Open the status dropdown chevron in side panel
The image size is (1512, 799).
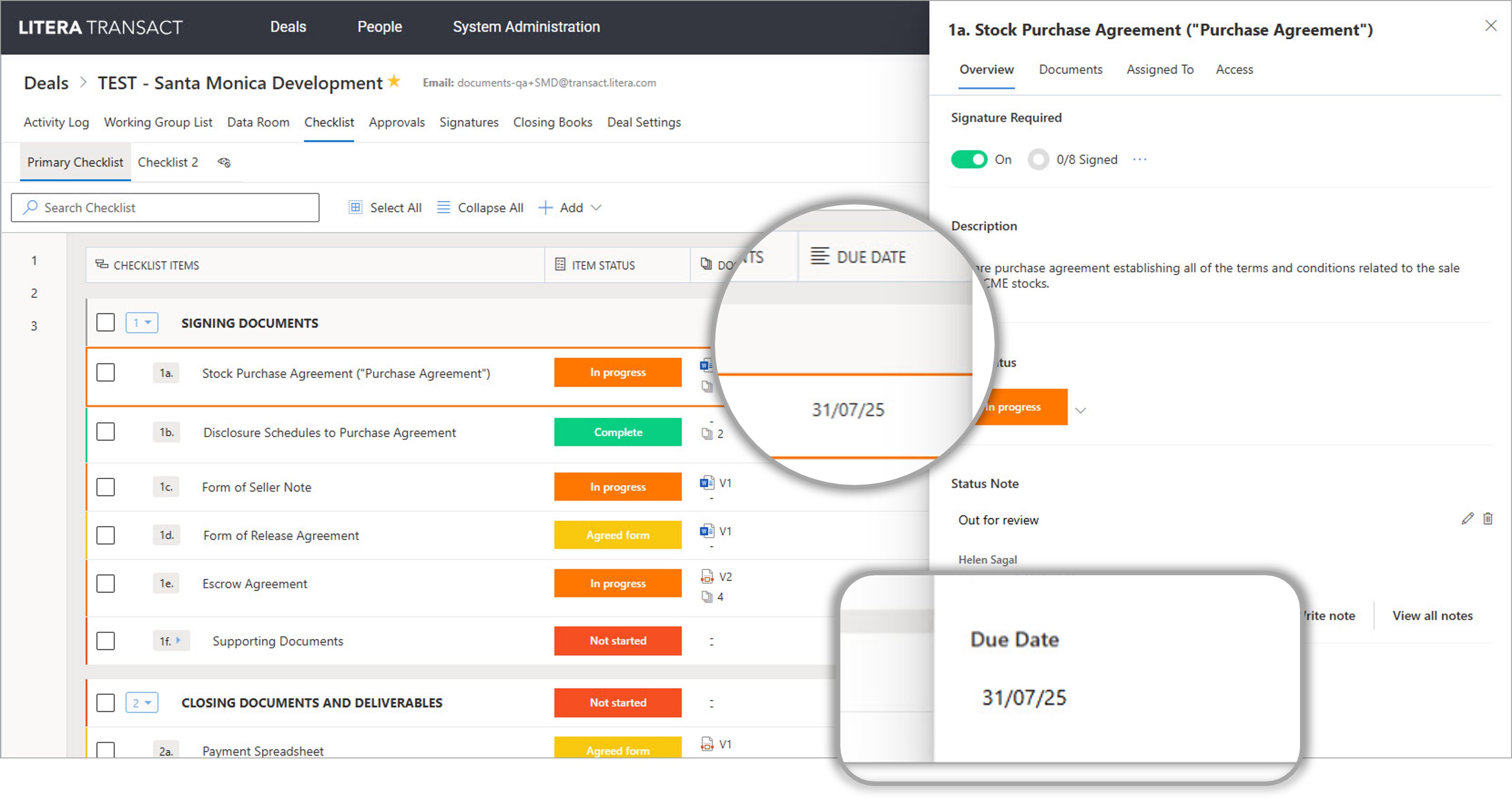click(x=1081, y=411)
